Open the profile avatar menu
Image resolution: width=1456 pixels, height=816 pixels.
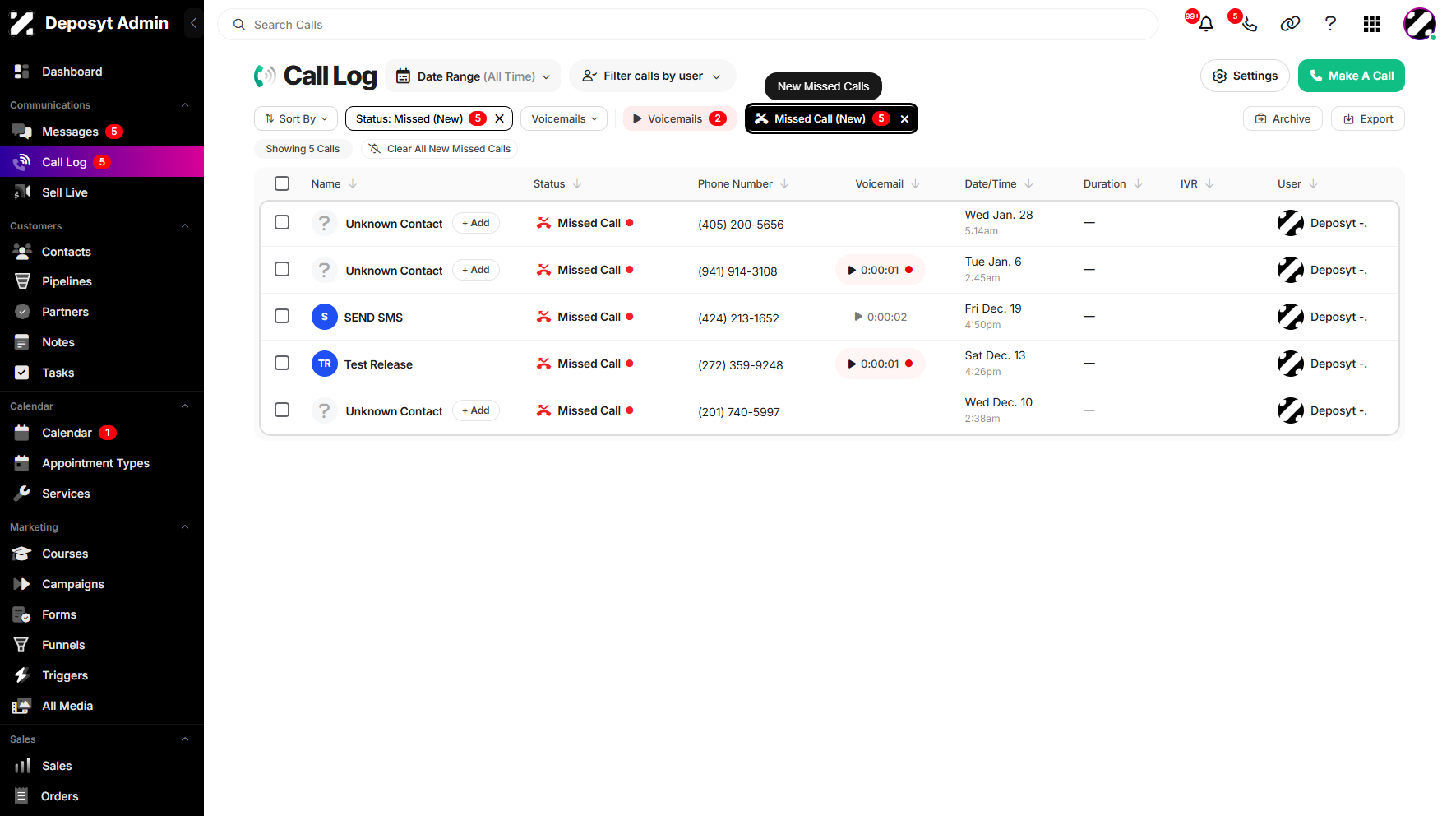1419,24
